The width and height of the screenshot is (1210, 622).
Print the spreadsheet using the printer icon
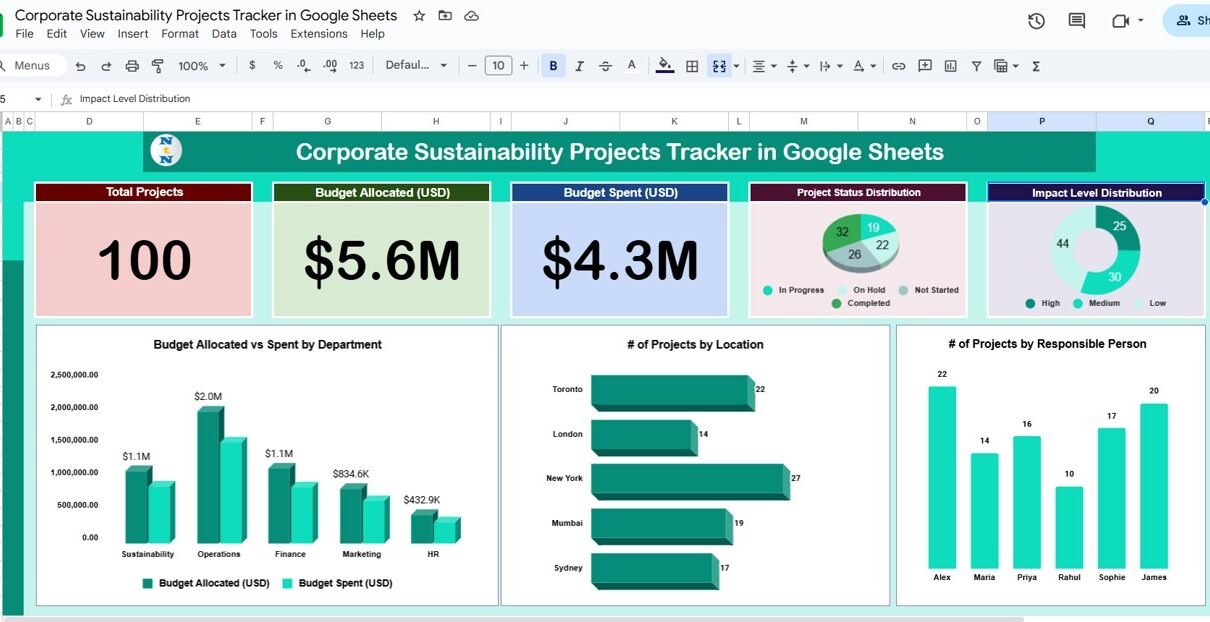[132, 66]
